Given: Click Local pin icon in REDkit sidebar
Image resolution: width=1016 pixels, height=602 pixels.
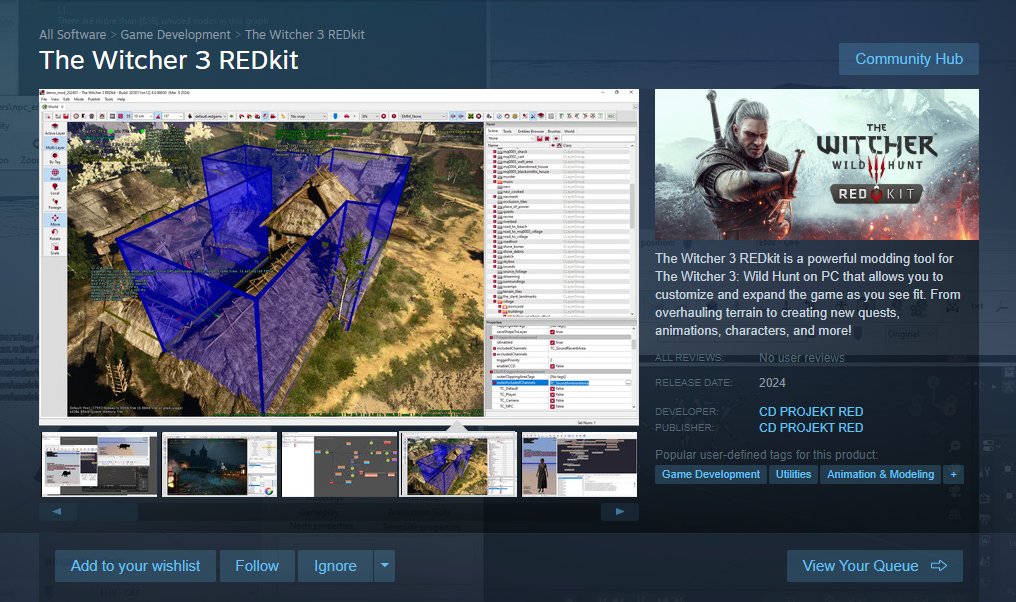Looking at the screenshot, I should (55, 189).
